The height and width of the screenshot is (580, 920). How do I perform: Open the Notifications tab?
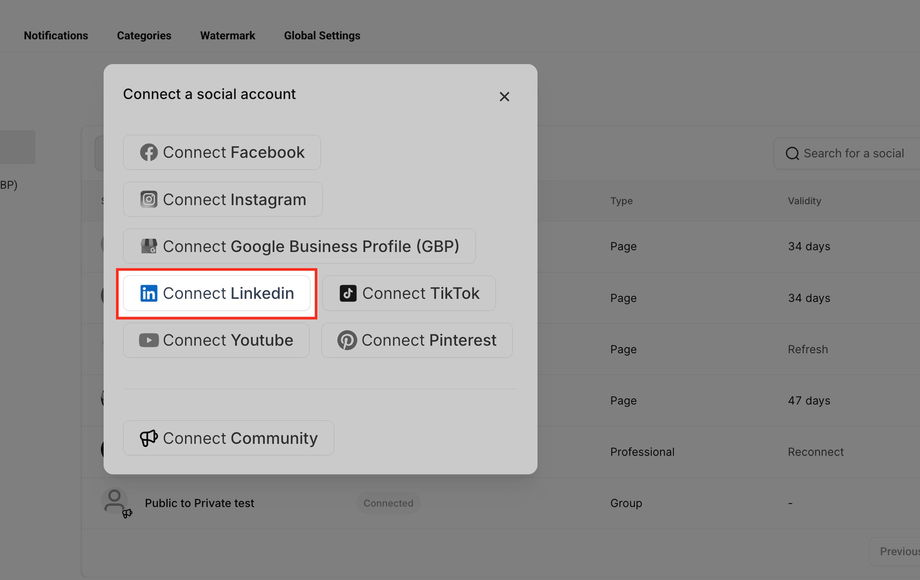click(56, 35)
